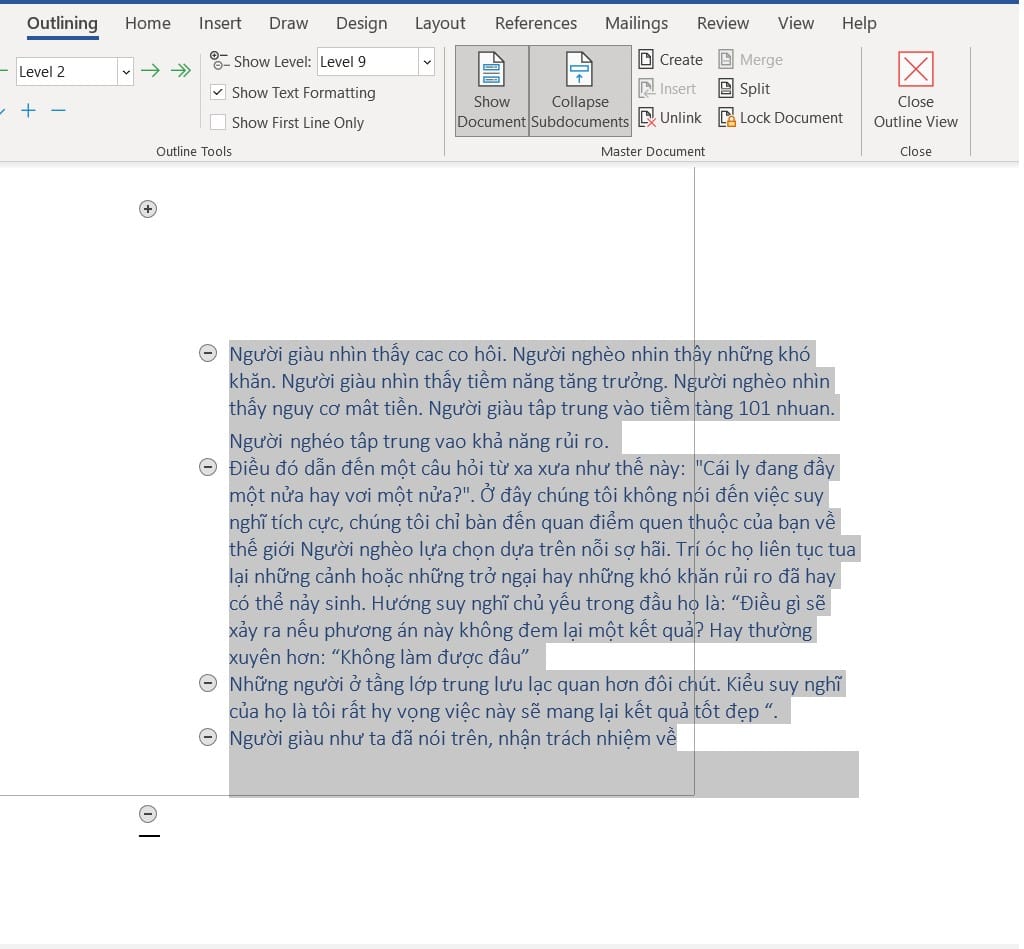The width and height of the screenshot is (1024, 949).
Task: Open the Outline Level dropdown showing Level 2
Action: point(126,71)
